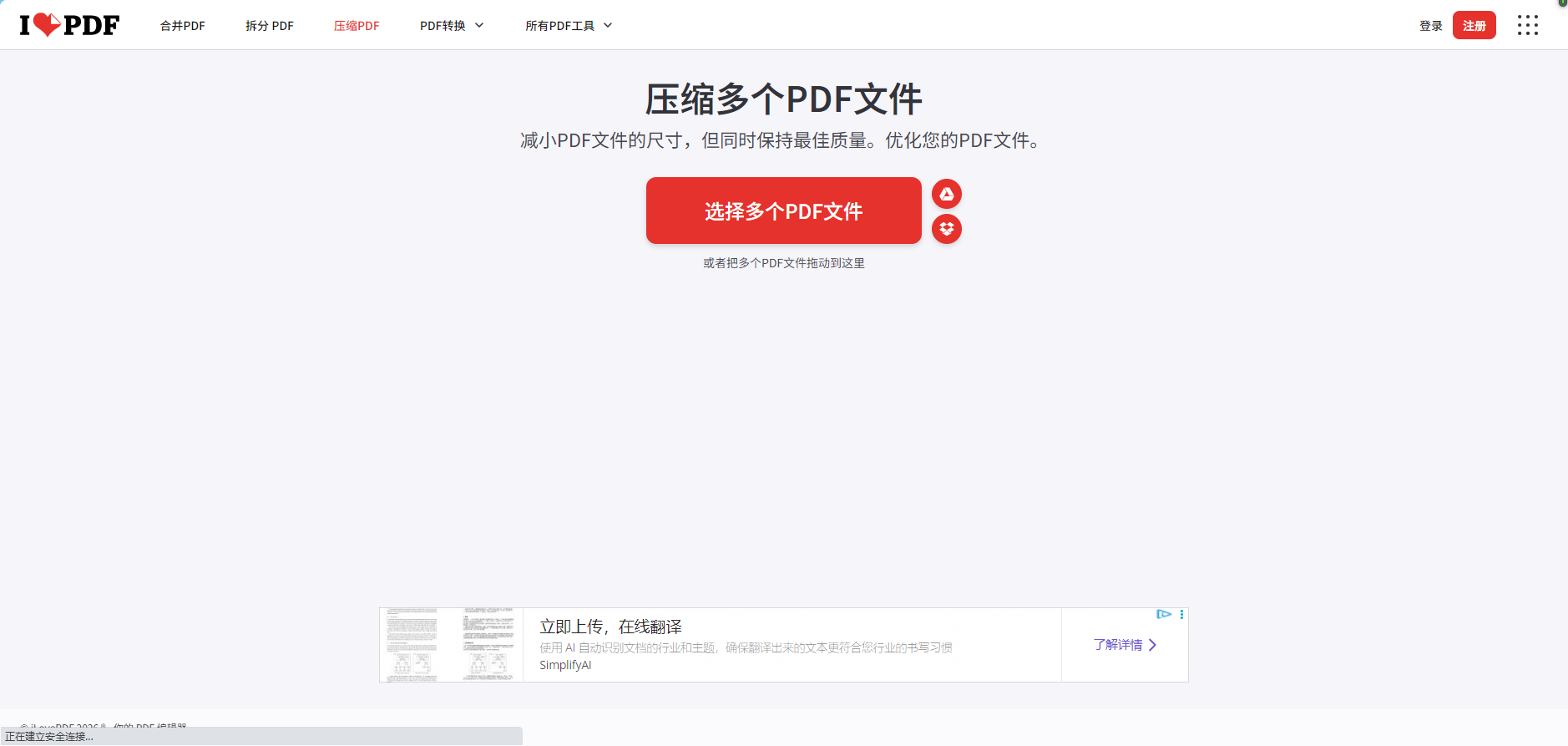Click the AdChoices icon on the ad banner
Screen dimensions: 1568x746
tap(1163, 614)
